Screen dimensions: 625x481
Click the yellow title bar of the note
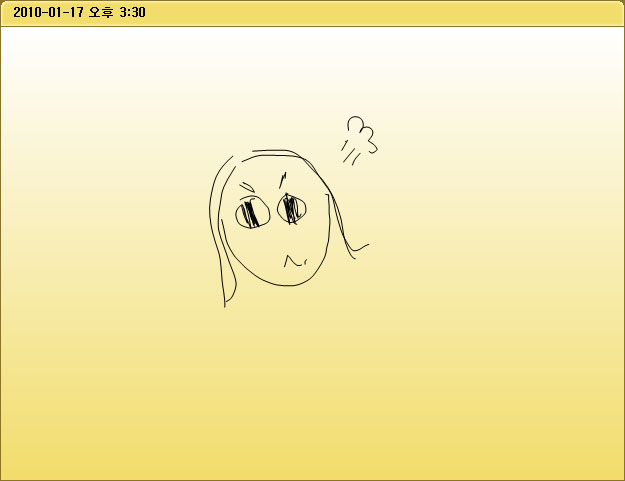tap(312, 13)
